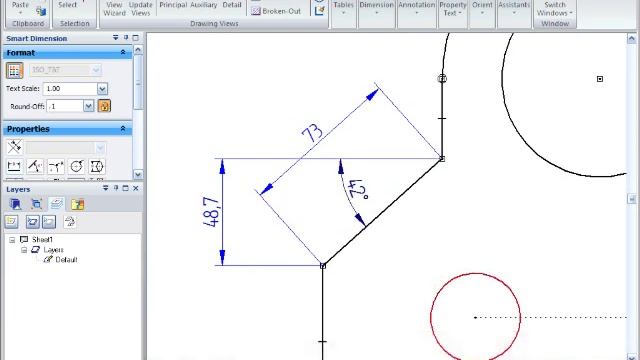
Task: Open Layers panel options menu arrow
Action: pyautogui.click(x=106, y=188)
